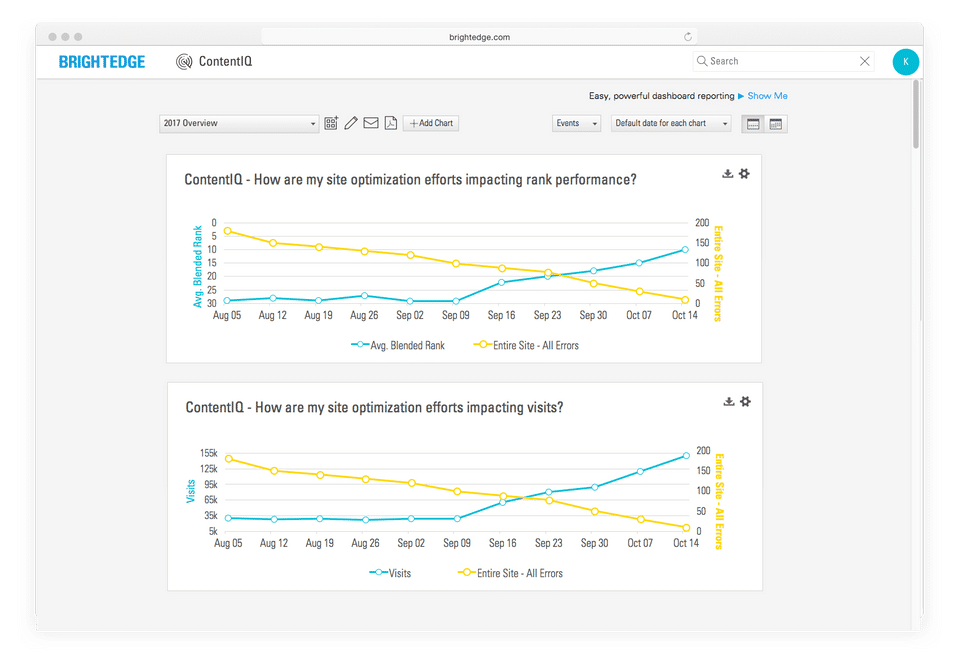Open ContentIQ product icon
This screenshot has width=960, height=655.
[184, 62]
